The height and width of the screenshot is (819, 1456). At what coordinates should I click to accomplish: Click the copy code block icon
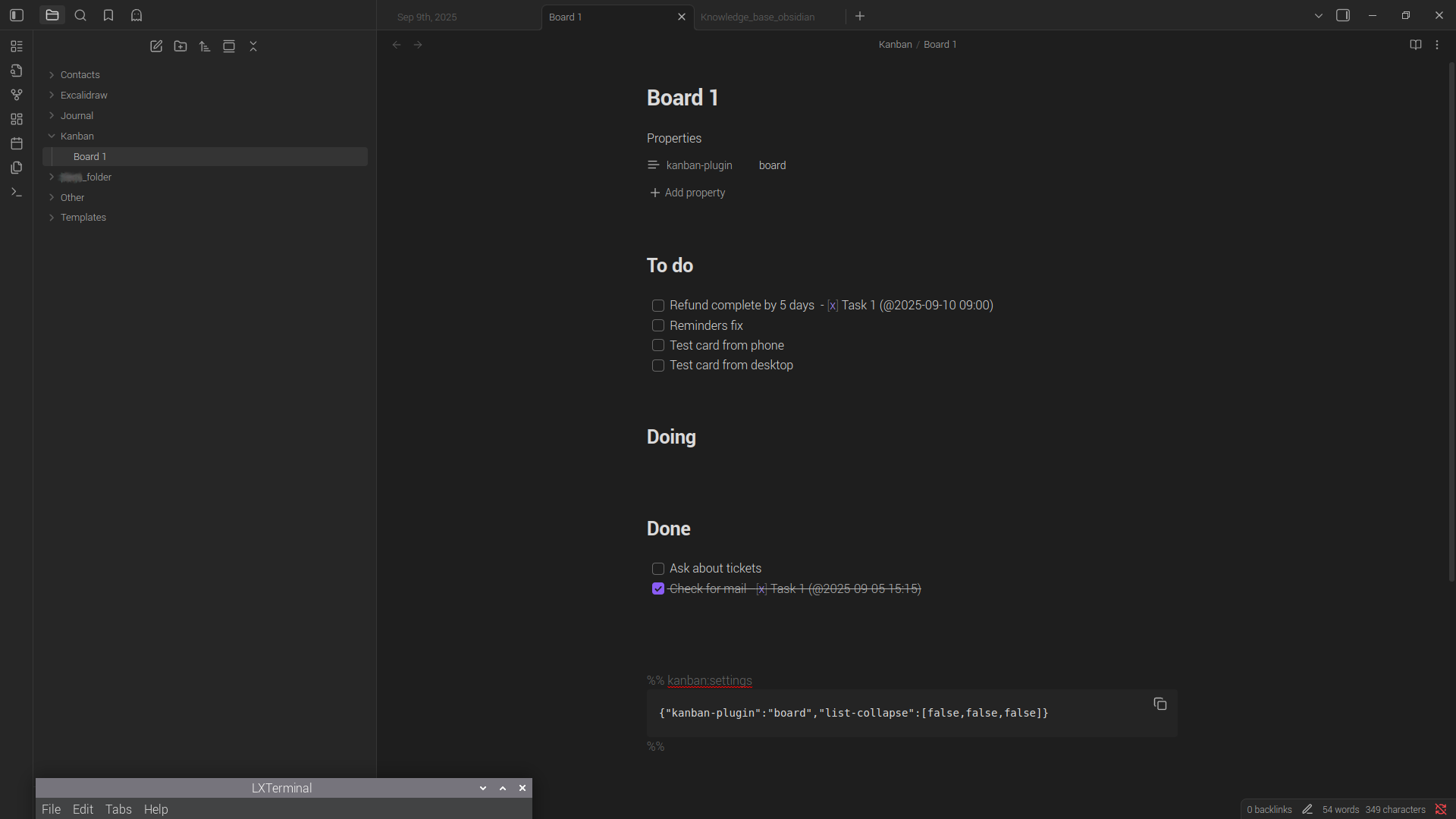1159,704
